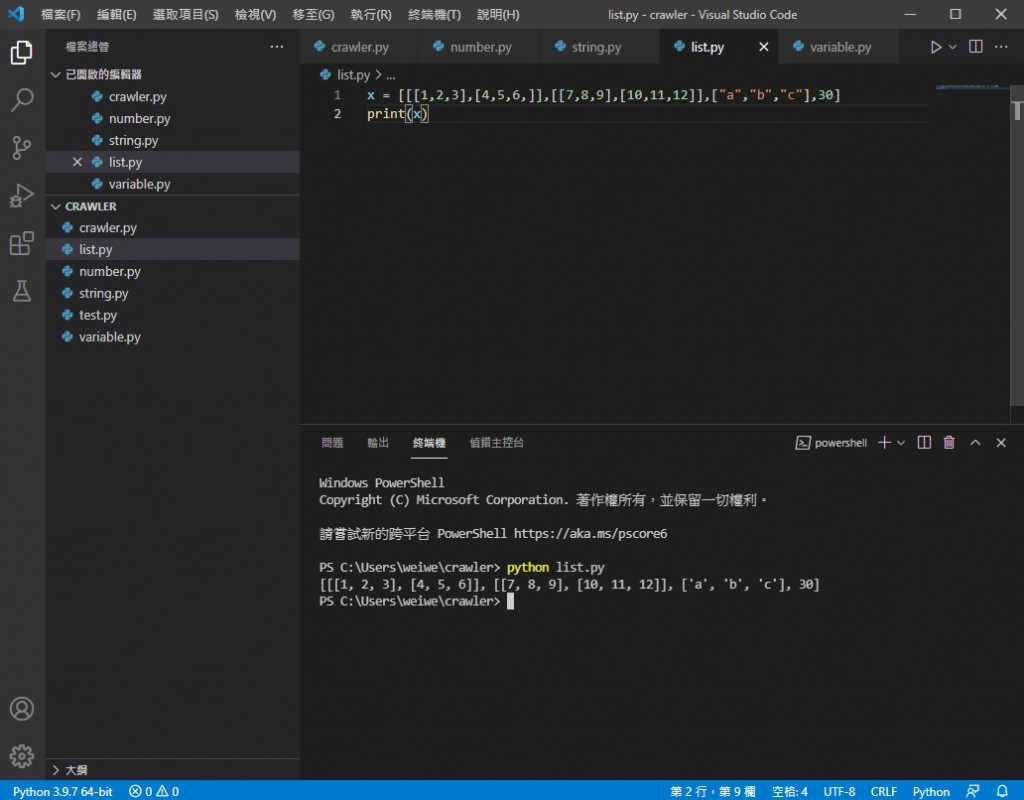Split the terminal panel
The image size is (1024, 800).
924,443
